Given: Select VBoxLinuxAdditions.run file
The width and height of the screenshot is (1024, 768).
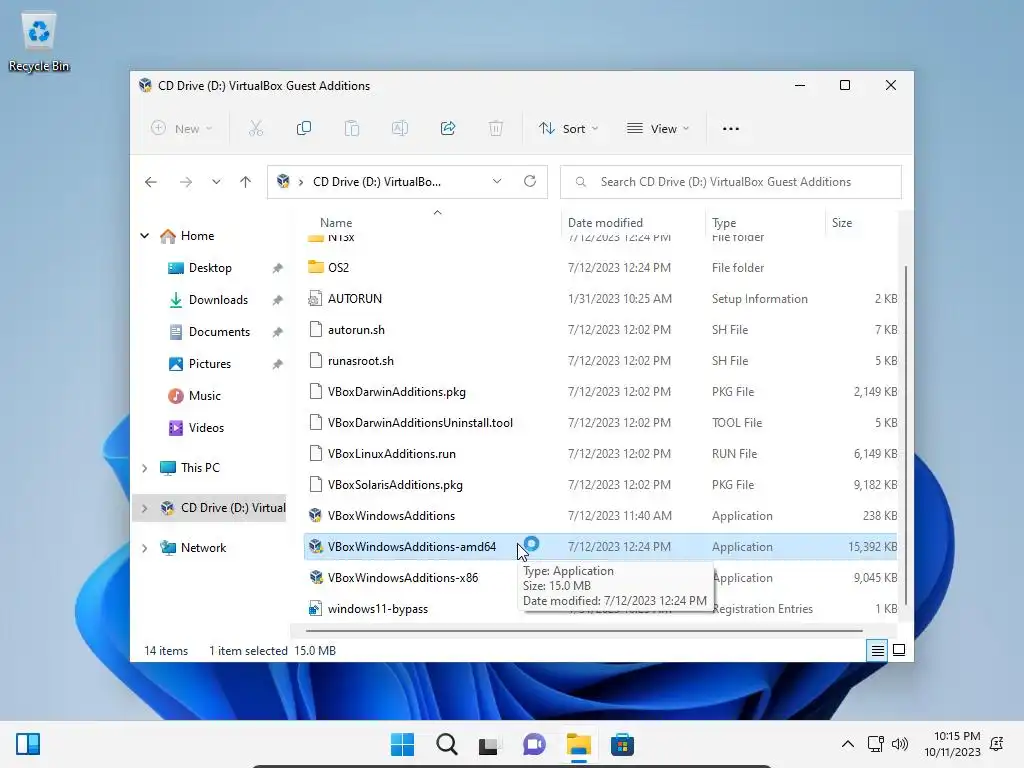Looking at the screenshot, I should [x=392, y=454].
